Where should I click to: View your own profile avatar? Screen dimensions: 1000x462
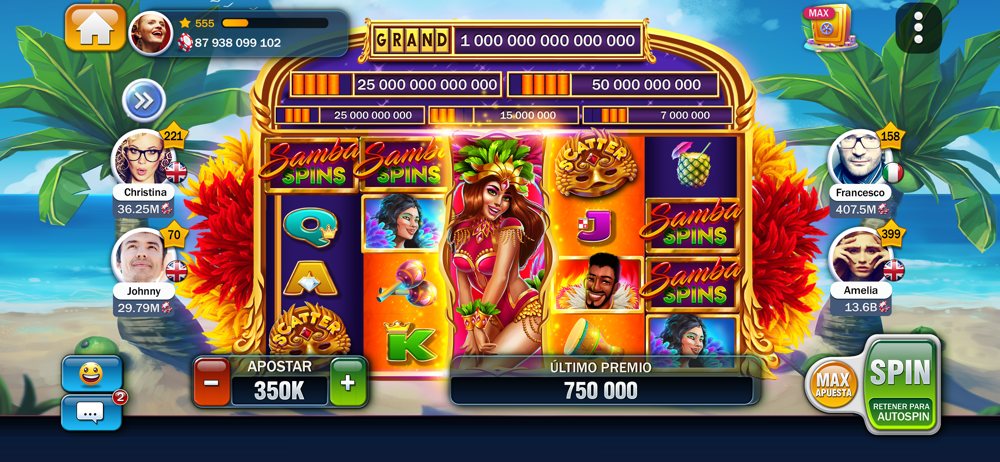coord(151,33)
